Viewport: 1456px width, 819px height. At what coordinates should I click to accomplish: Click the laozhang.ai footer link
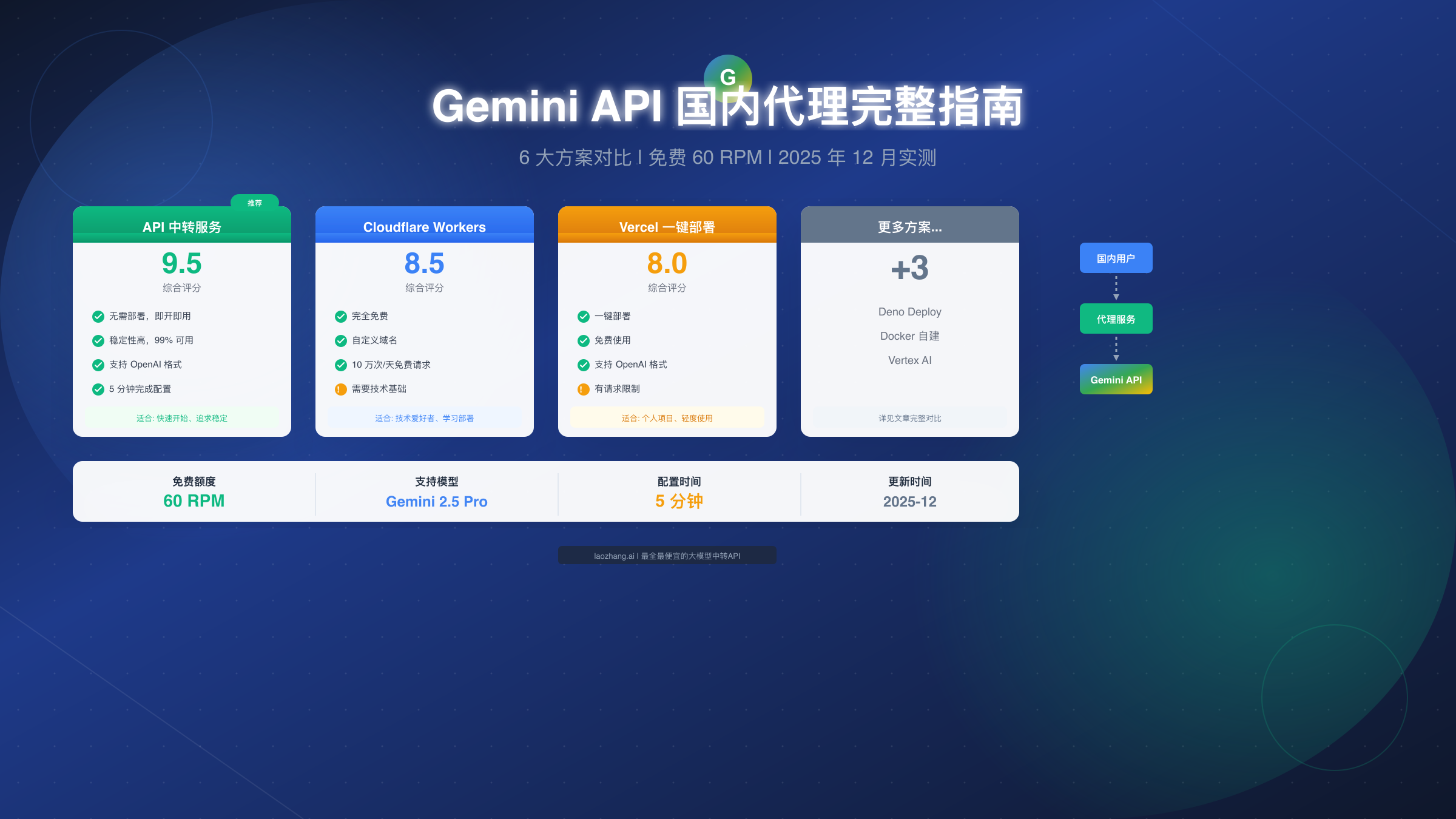pyautogui.click(x=667, y=555)
